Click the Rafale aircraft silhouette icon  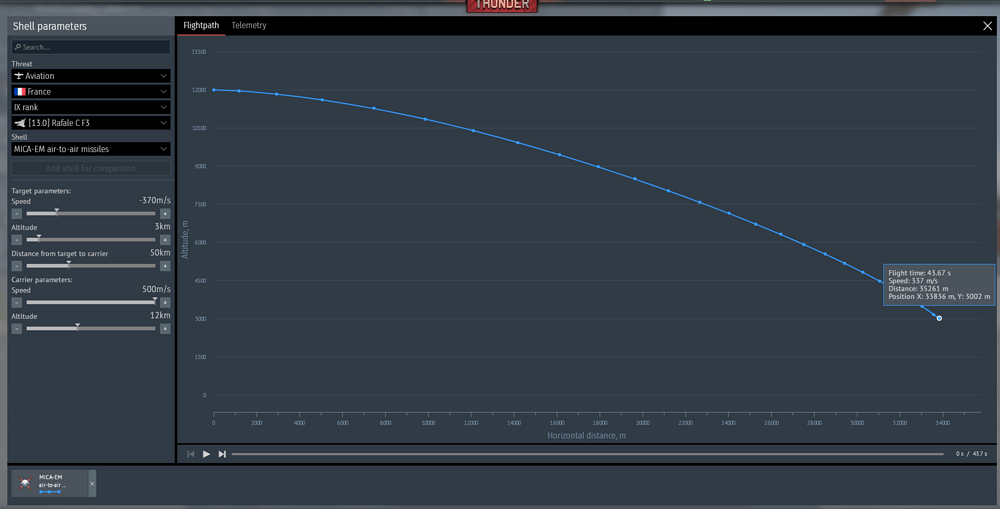(x=20, y=123)
